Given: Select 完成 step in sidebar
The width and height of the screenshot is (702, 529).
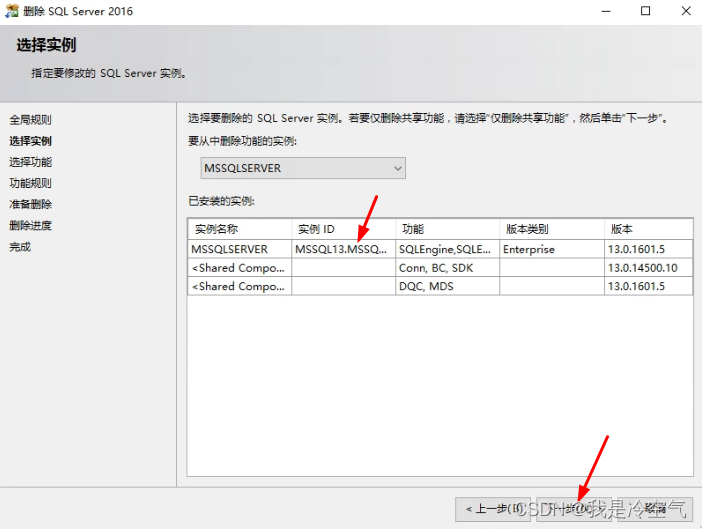Looking at the screenshot, I should click(x=20, y=247).
